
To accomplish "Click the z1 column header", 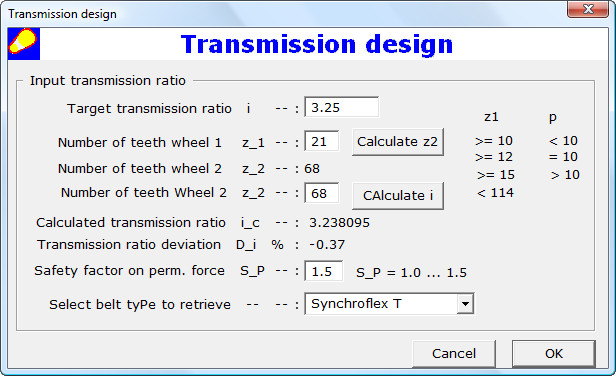I will click(x=491, y=117).
